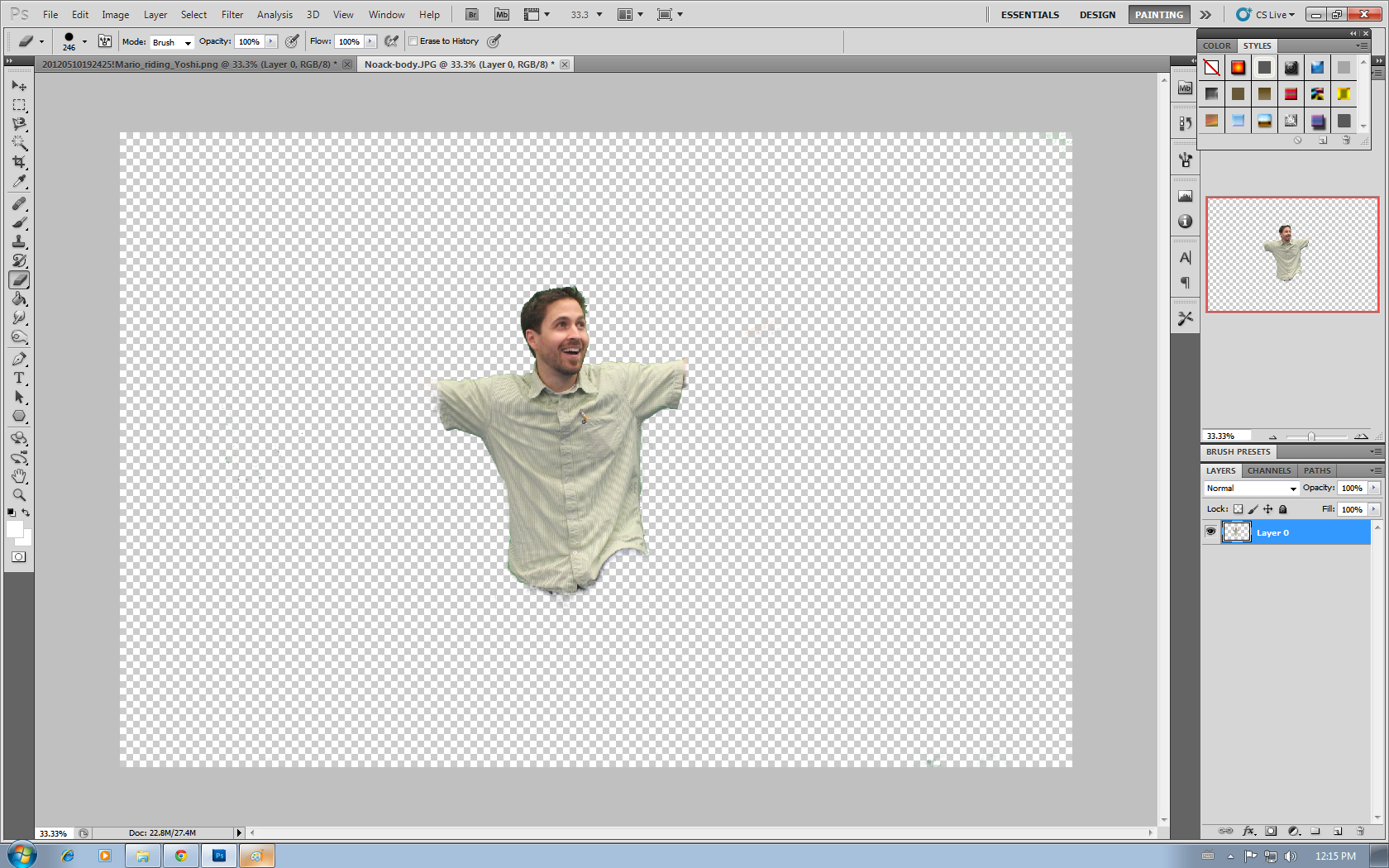The width and height of the screenshot is (1389, 868).
Task: Open the brush preset picker arrow
Action: point(84,41)
